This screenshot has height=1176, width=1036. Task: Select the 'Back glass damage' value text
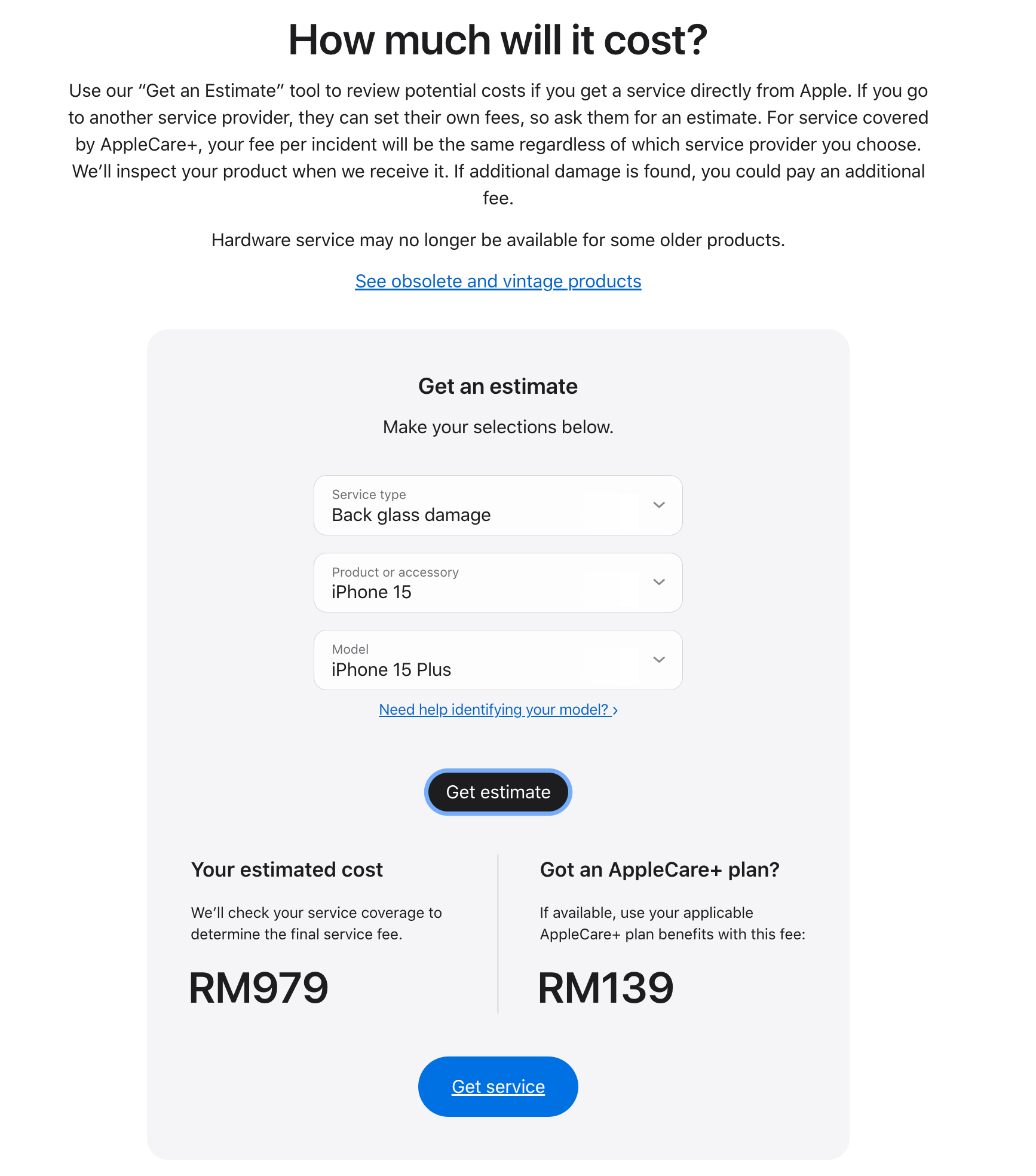[411, 515]
